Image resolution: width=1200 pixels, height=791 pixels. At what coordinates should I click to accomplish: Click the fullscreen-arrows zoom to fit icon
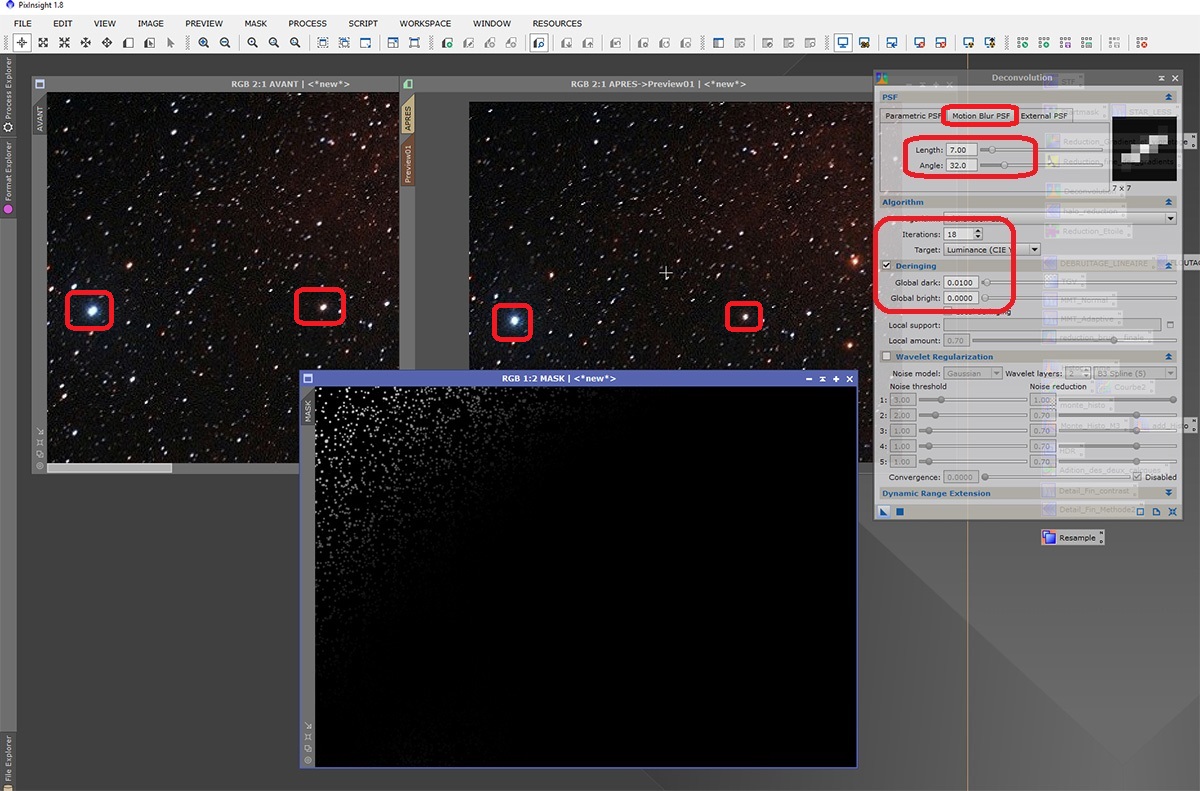[43, 43]
